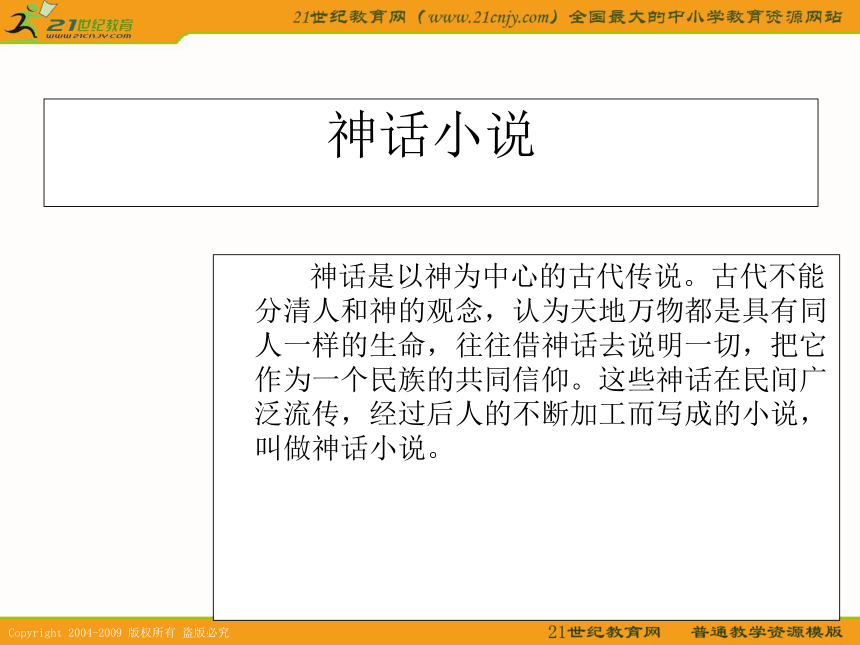Click the header slogan 全国最大的中小学教育资源网站
860x645 pixels.
705,17
